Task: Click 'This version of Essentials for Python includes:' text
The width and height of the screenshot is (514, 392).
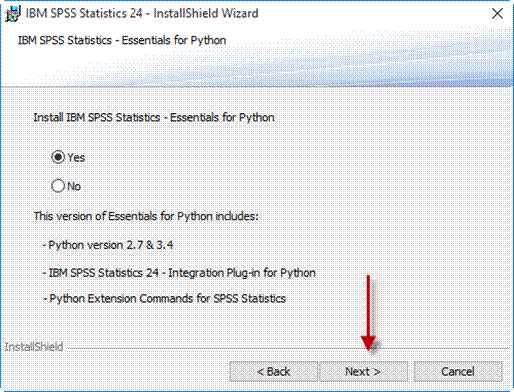Action: pyautogui.click(x=146, y=216)
